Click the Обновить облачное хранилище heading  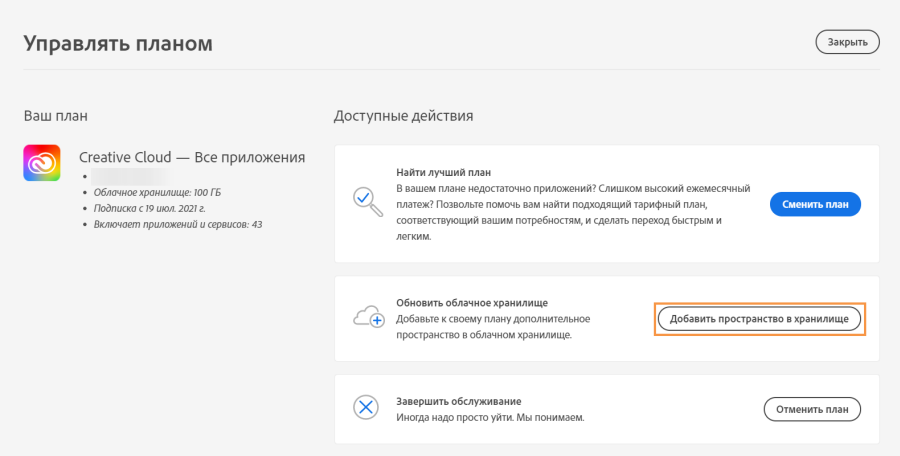(472, 302)
